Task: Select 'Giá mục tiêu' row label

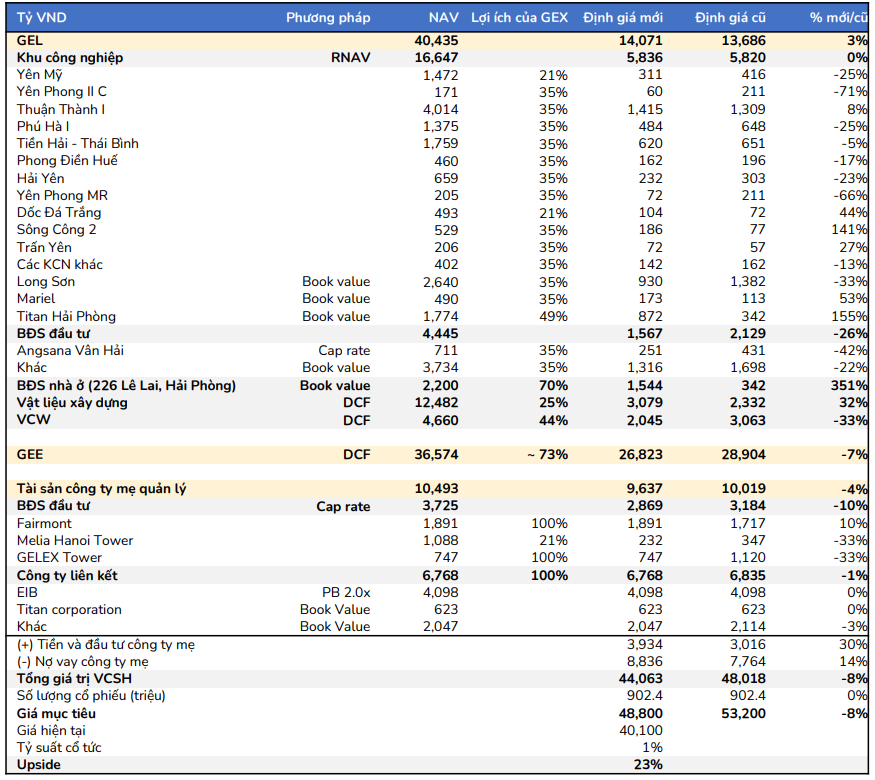Action: [x=56, y=714]
